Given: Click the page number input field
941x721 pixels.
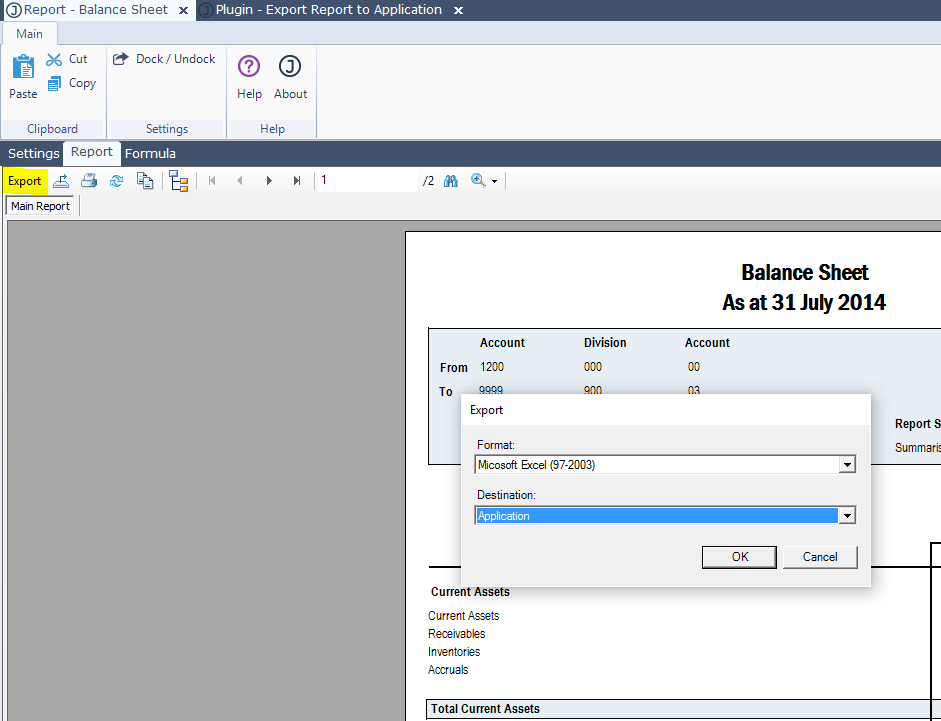Looking at the screenshot, I should click(367, 181).
